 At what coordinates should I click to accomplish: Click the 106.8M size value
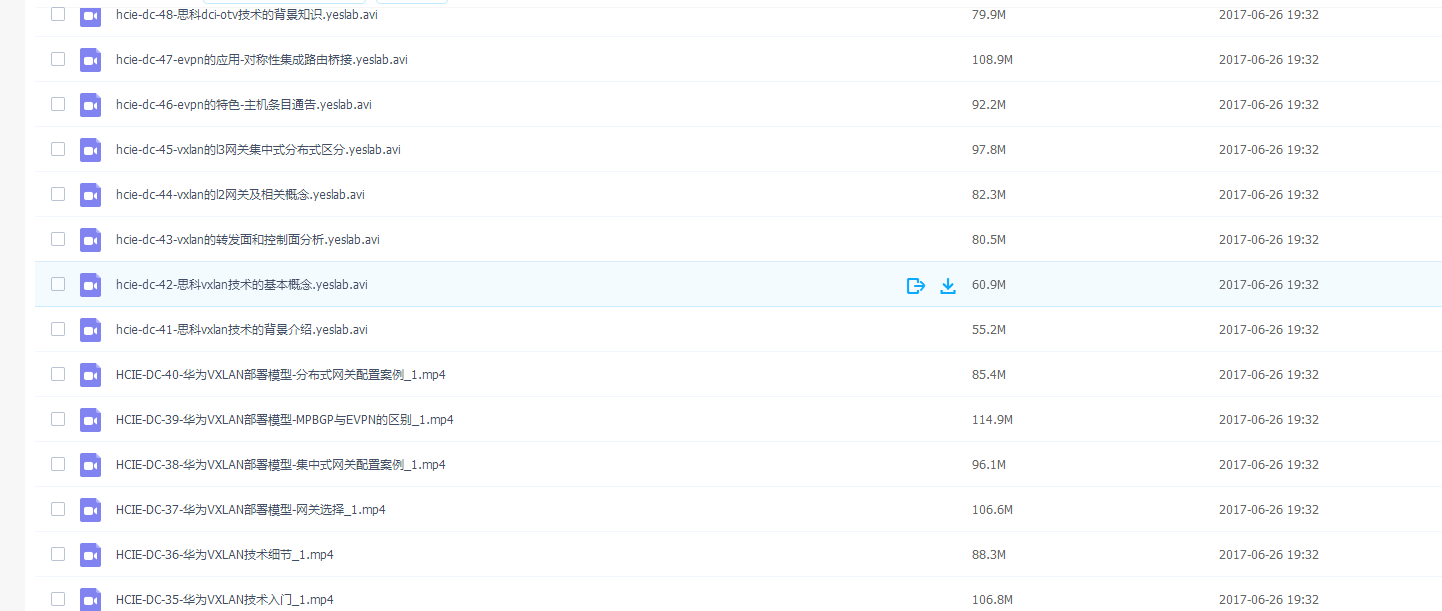(992, 600)
